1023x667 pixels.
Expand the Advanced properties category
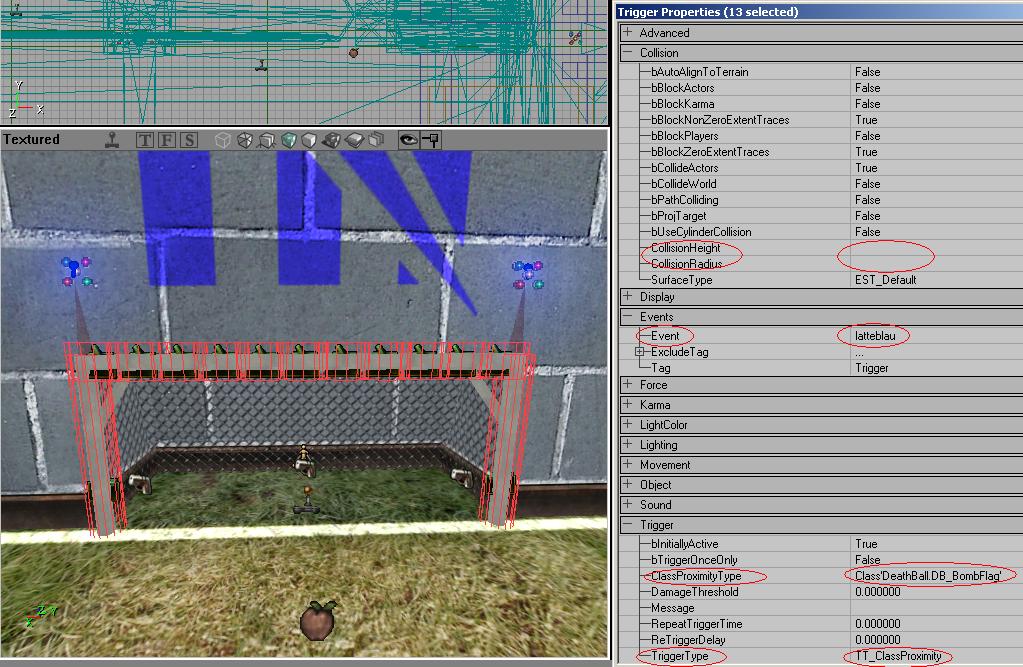(627, 33)
